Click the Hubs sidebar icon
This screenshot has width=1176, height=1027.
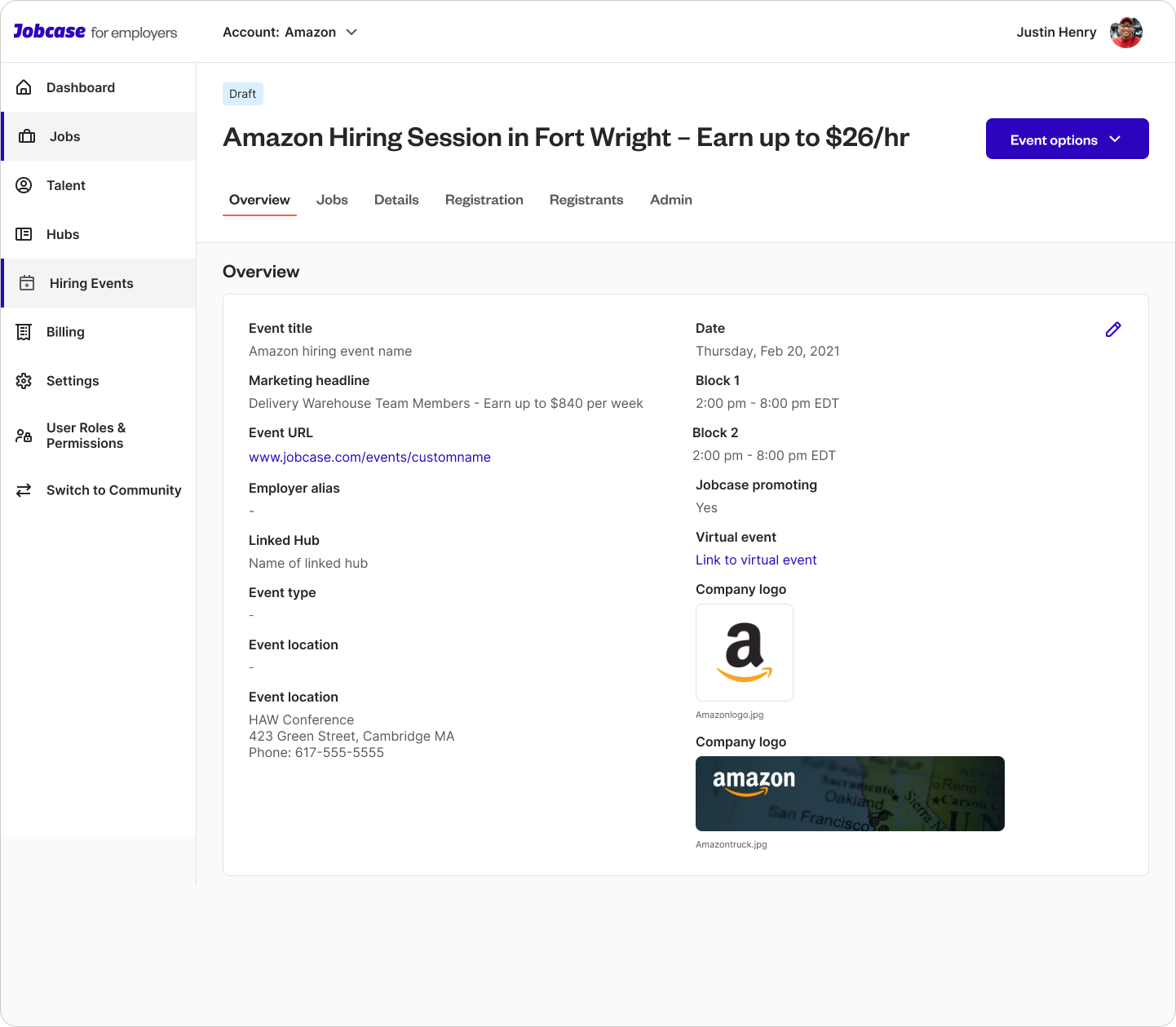24,234
